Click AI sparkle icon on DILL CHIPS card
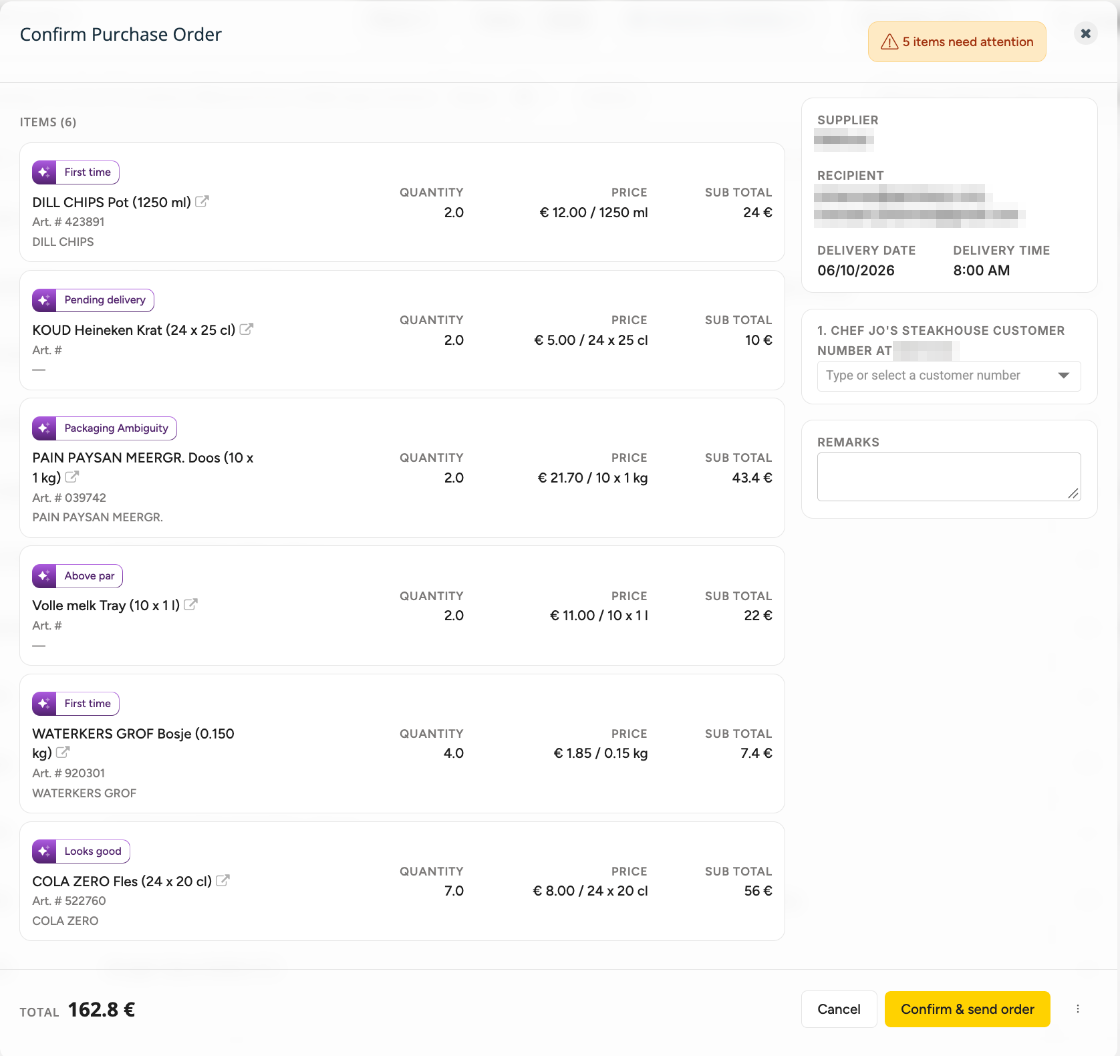 pos(44,172)
